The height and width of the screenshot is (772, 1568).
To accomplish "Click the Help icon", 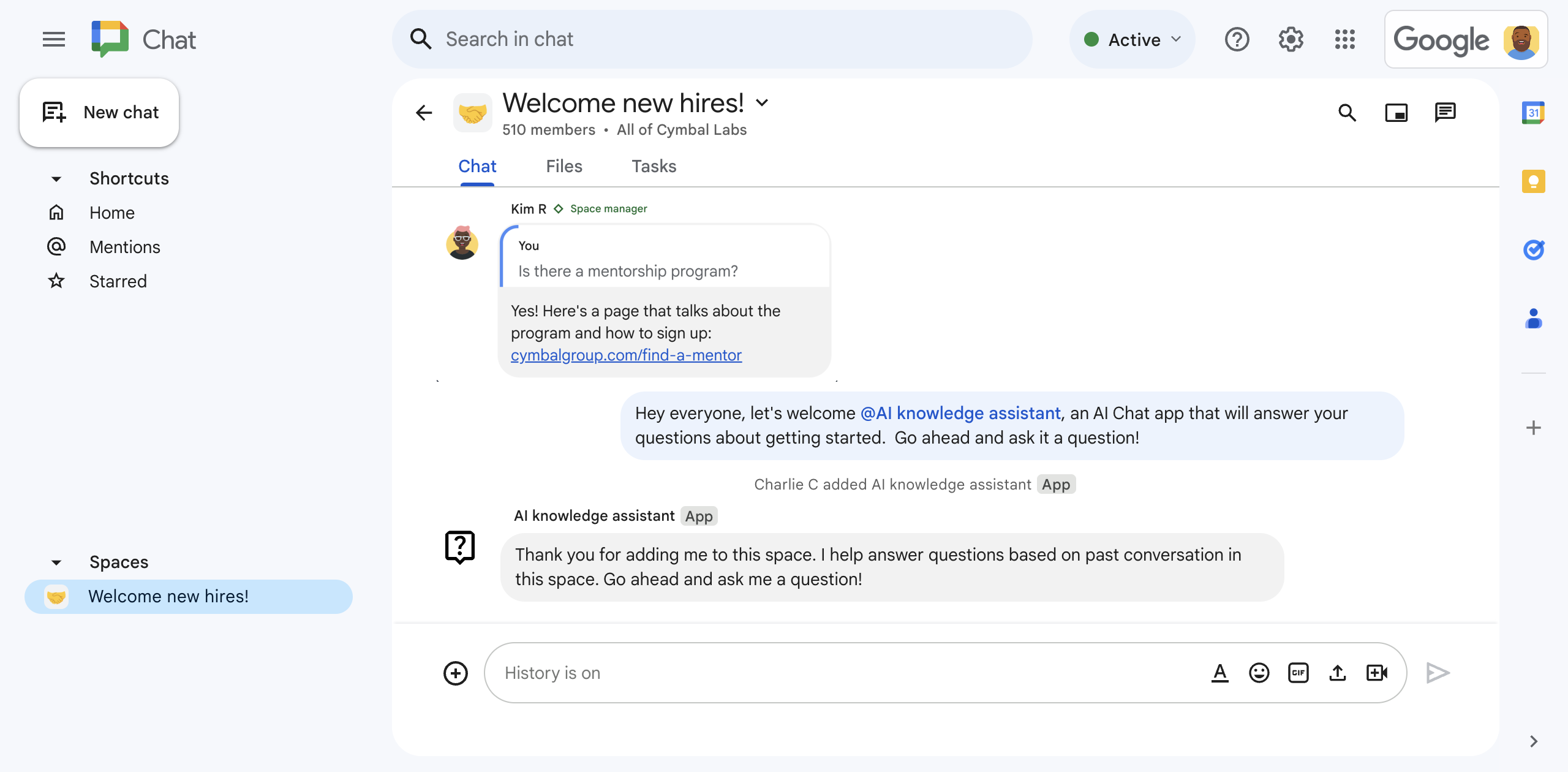I will [1237, 39].
